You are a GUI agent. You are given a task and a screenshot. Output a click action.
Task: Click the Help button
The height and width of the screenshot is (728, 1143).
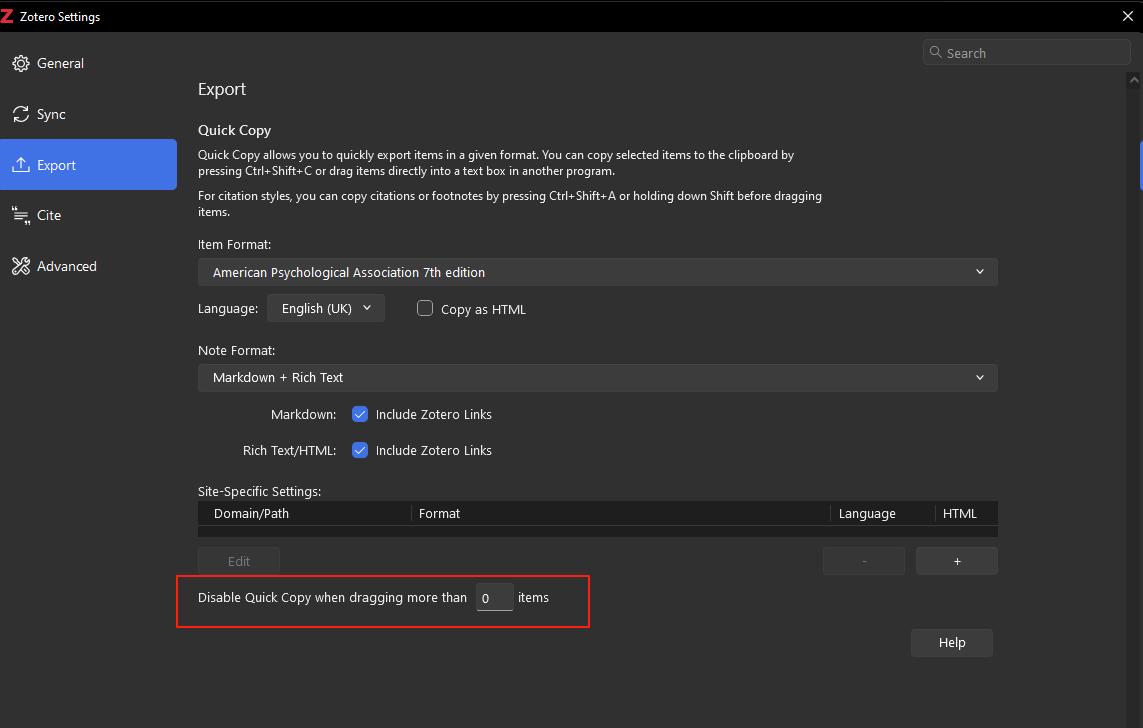(x=951, y=643)
